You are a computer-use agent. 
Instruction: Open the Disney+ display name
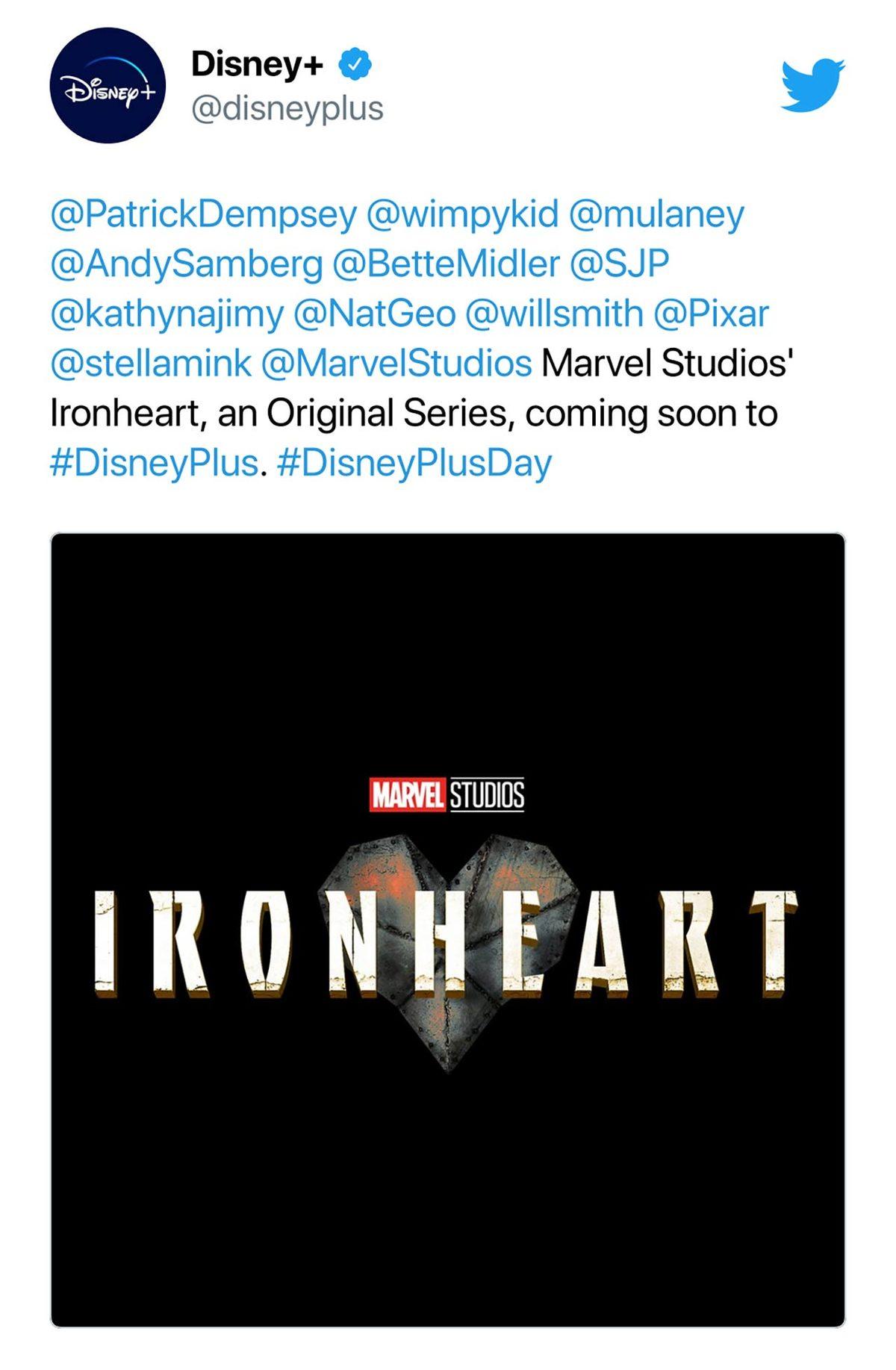[257, 64]
